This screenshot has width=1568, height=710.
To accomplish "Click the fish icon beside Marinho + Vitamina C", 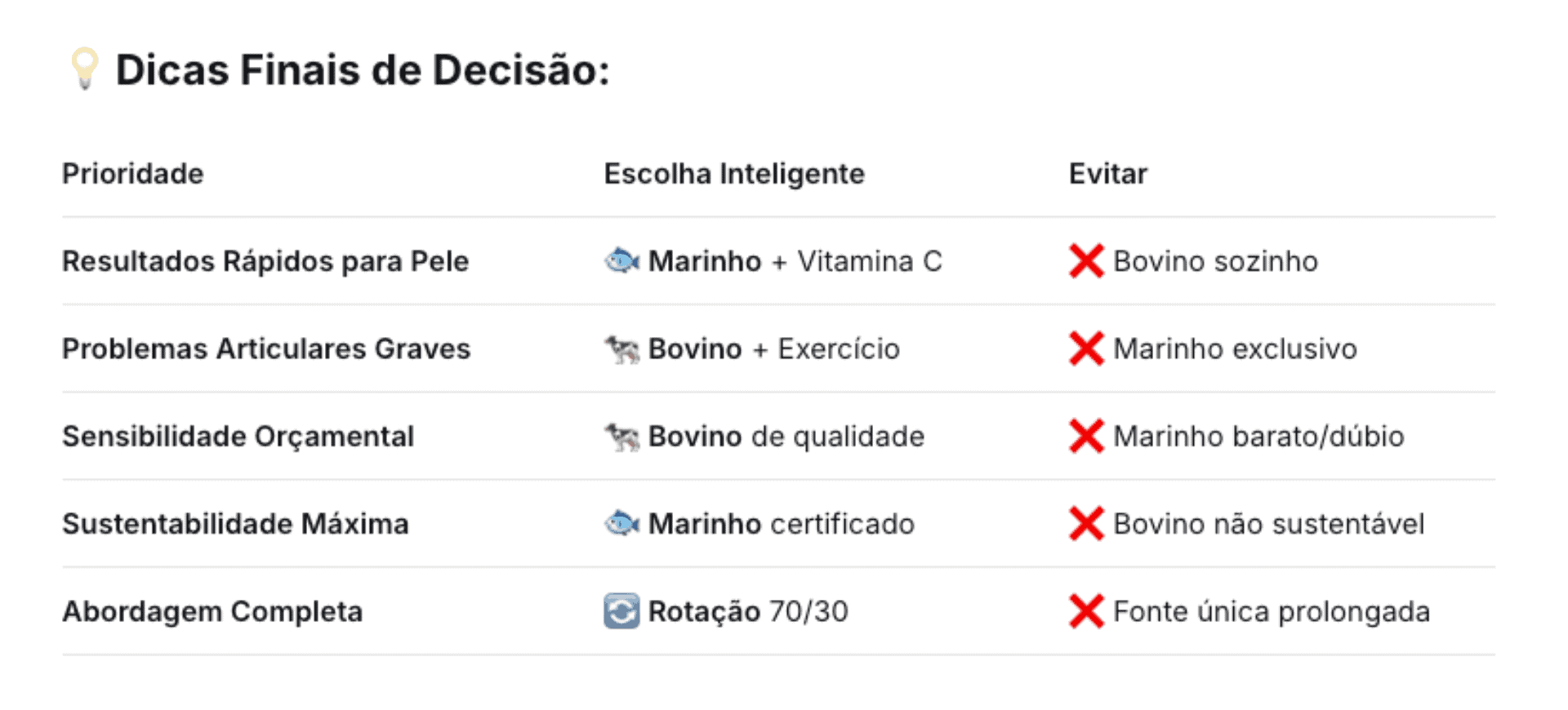I will click(x=621, y=261).
